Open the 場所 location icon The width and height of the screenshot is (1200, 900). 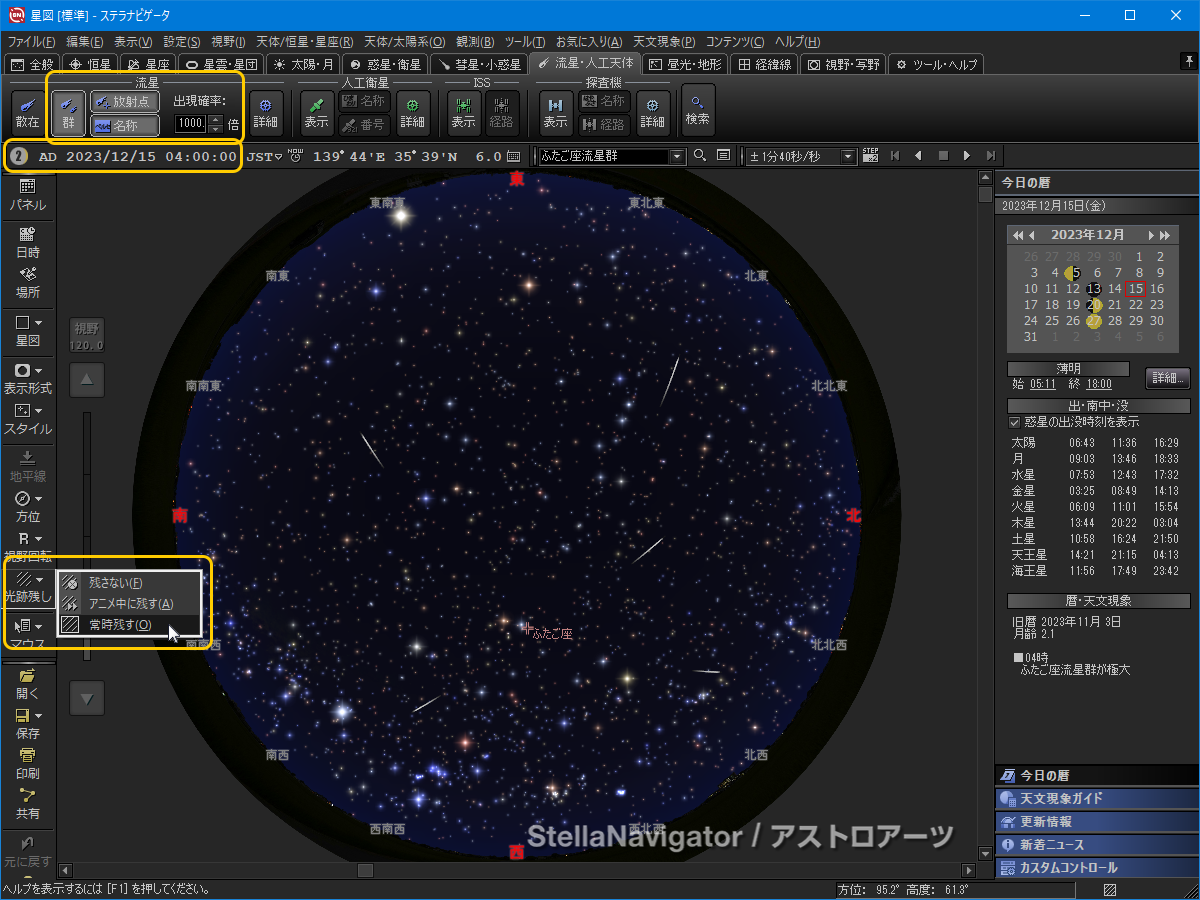pos(27,282)
